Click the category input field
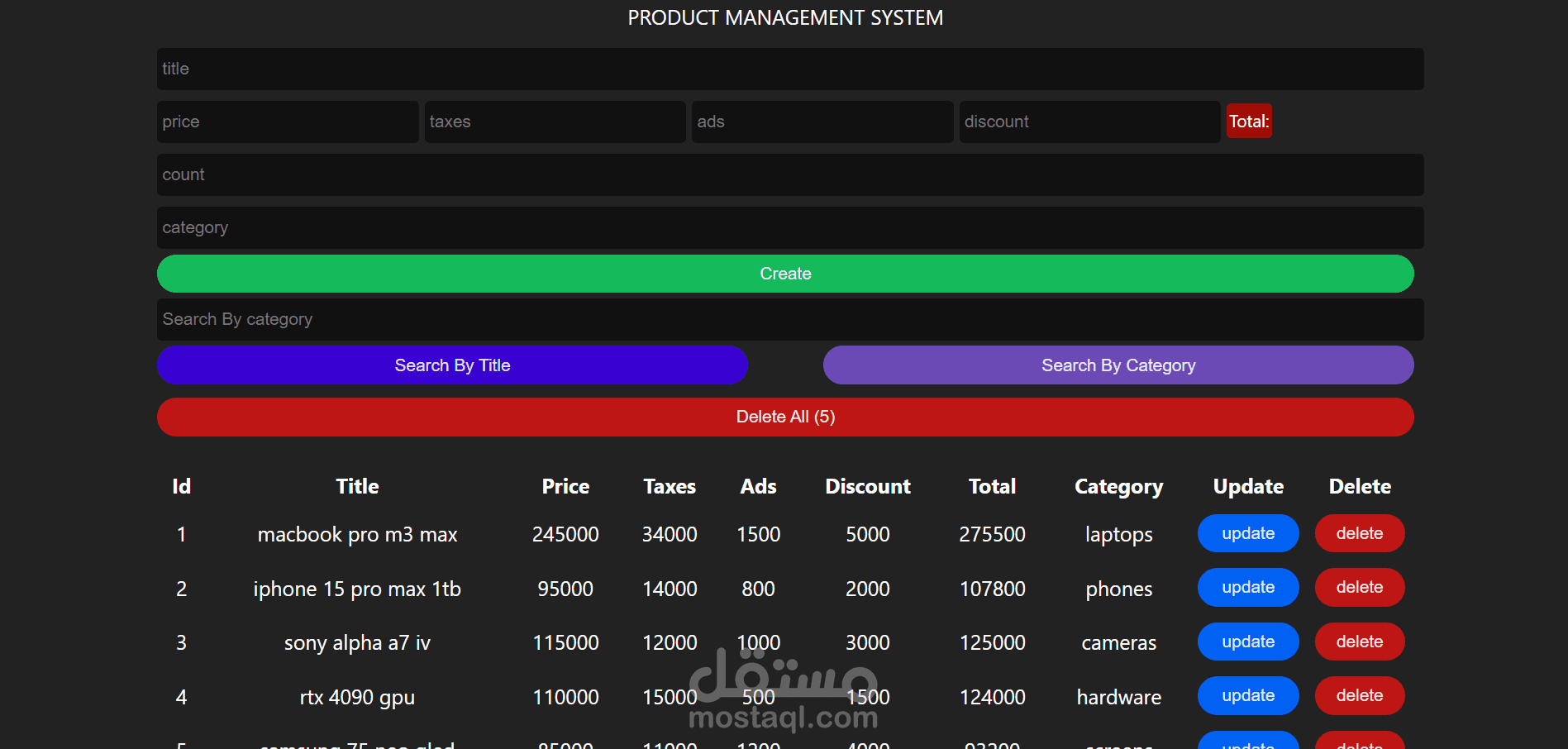Image resolution: width=1568 pixels, height=749 pixels. click(x=790, y=227)
